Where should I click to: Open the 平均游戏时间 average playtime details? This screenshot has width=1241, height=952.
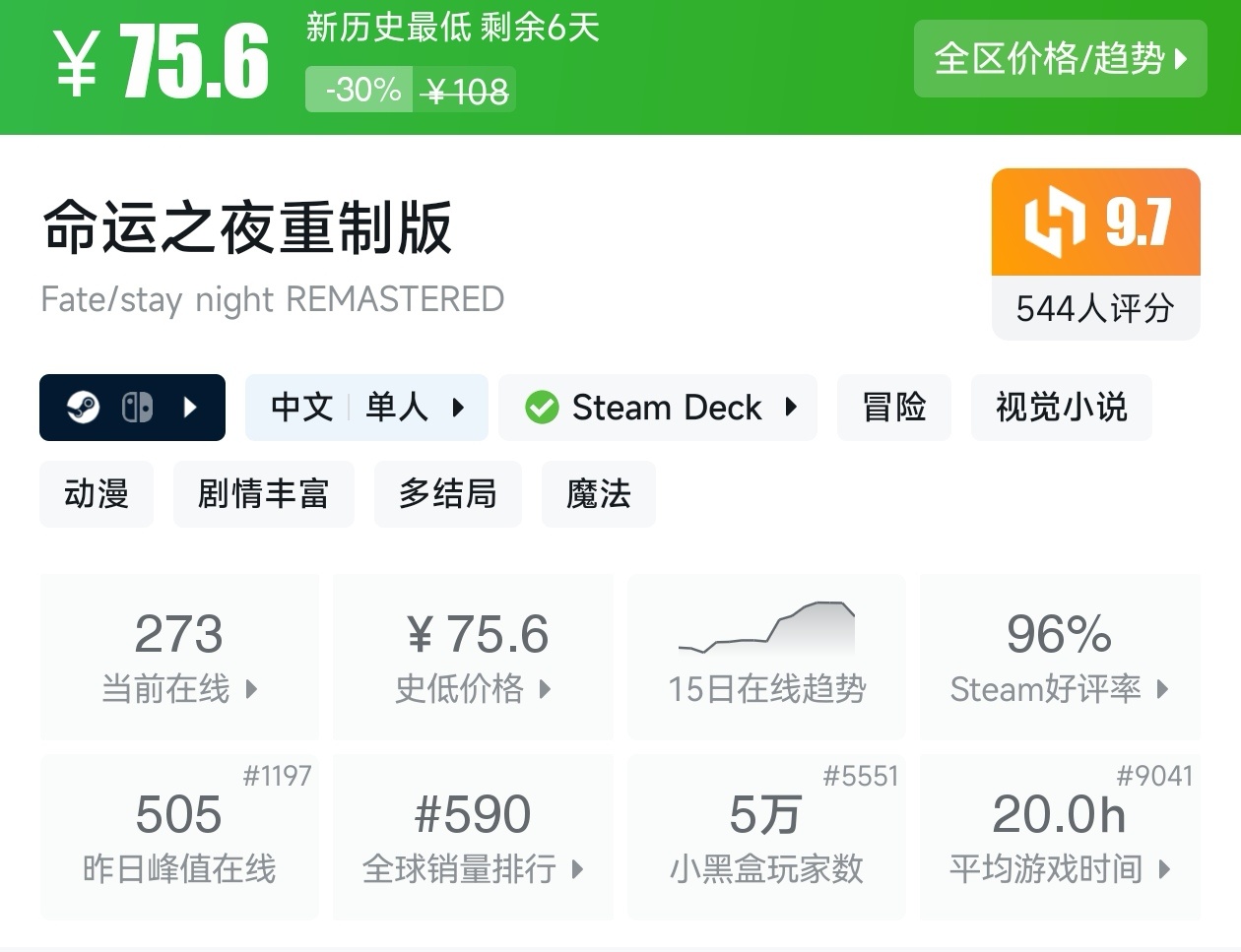click(1060, 837)
